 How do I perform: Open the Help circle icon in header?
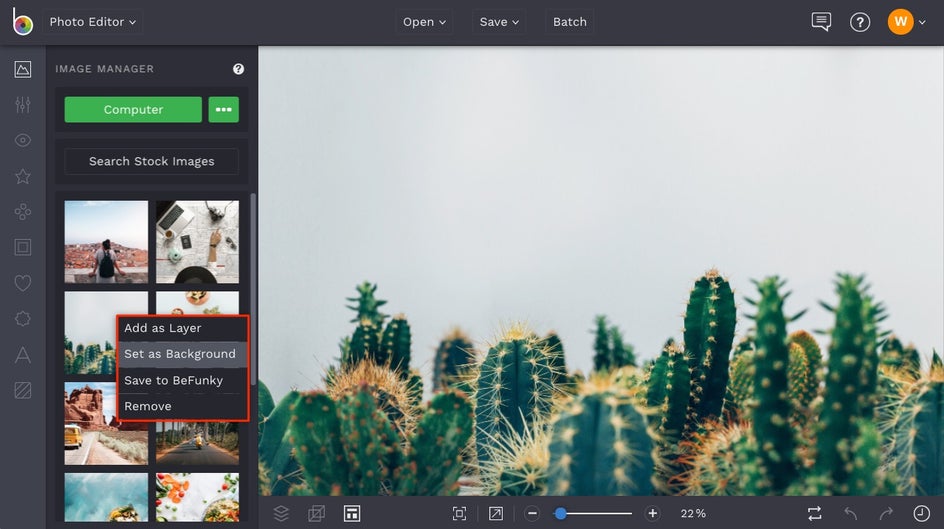pyautogui.click(x=860, y=22)
